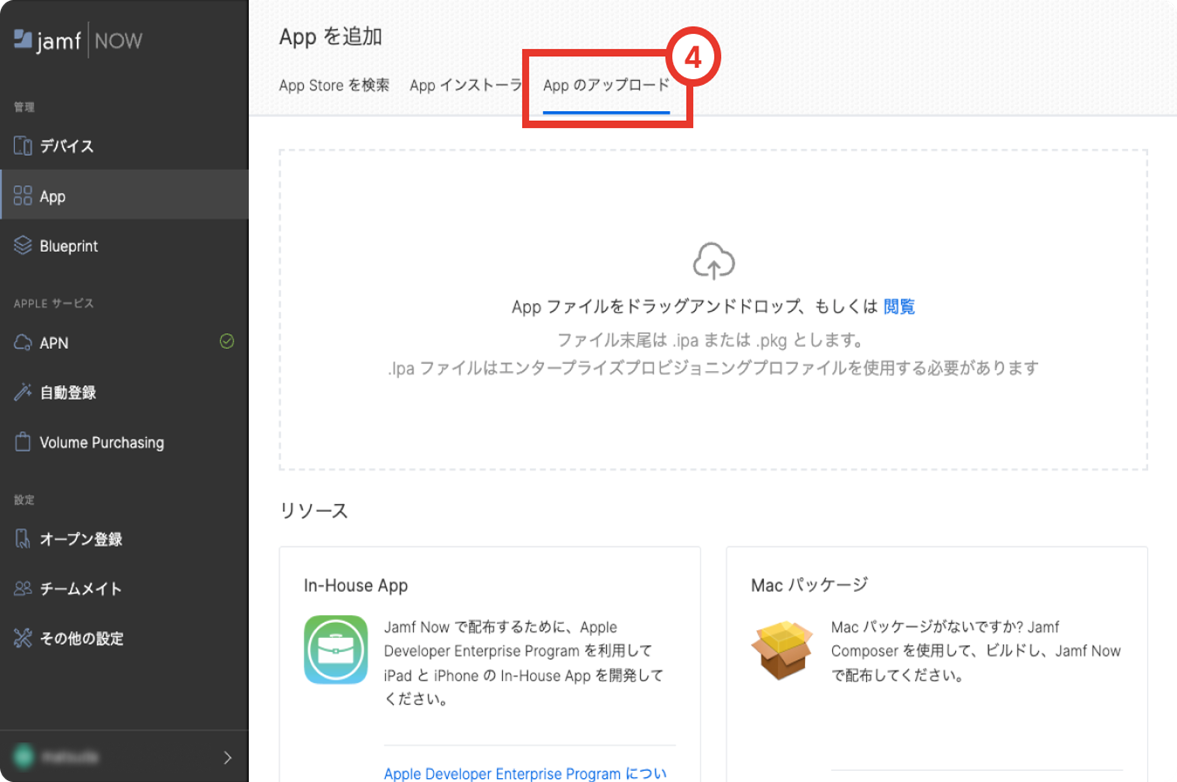Open the デバイス sidebar icon
Screen dimensions: 1177x782
[x=23, y=146]
